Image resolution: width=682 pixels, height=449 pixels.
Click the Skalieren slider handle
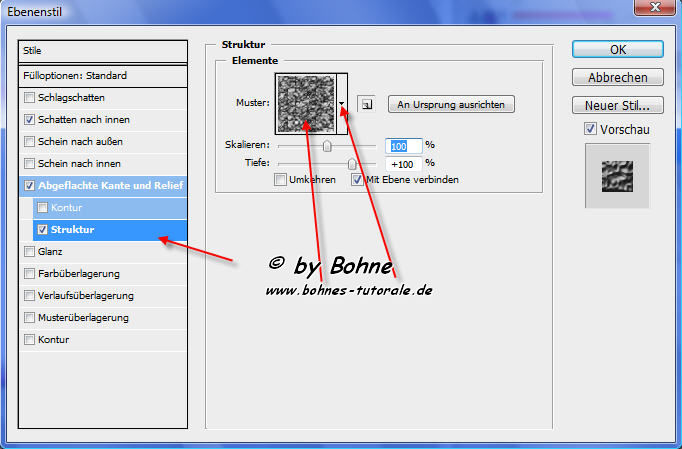[x=327, y=145]
